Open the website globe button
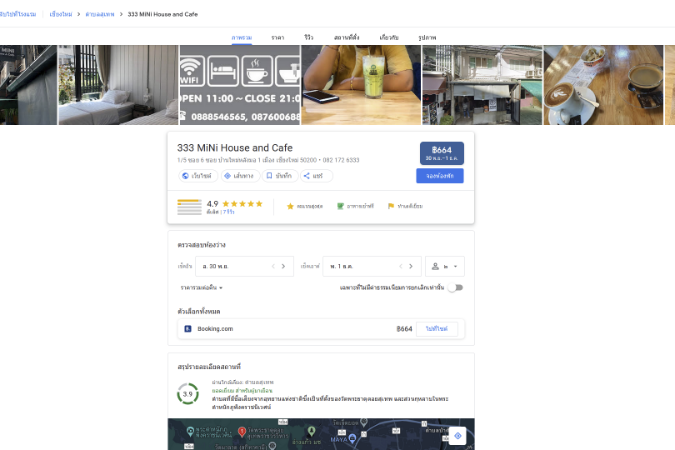 tap(198, 176)
